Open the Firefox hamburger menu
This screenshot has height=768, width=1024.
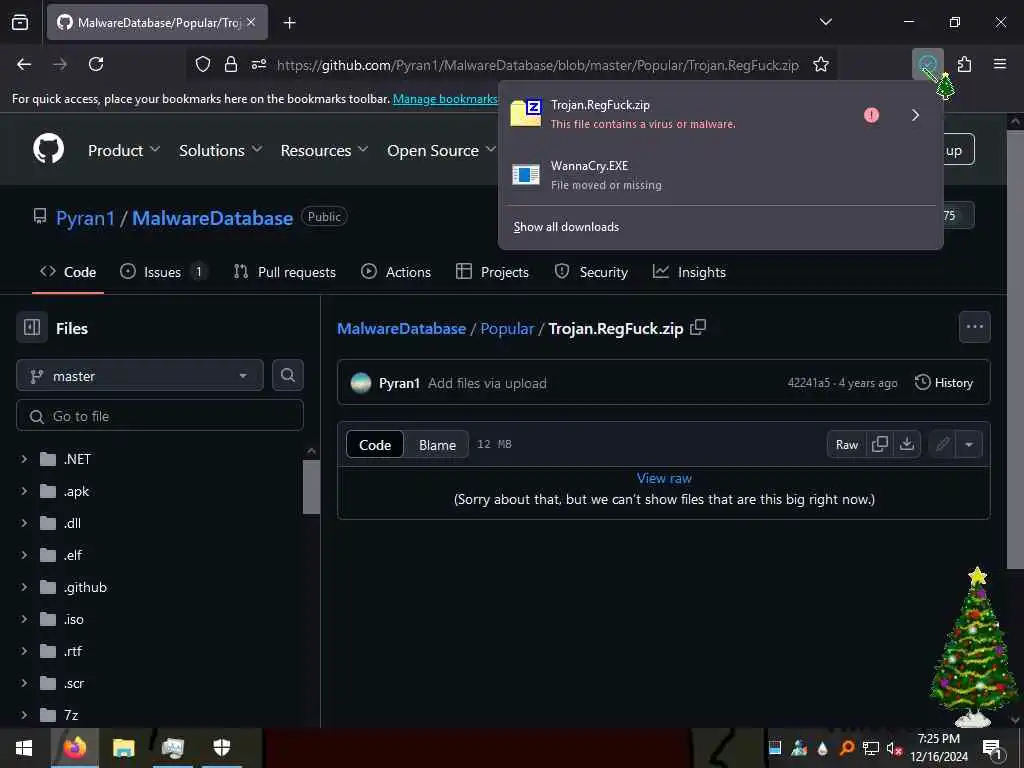1000,64
